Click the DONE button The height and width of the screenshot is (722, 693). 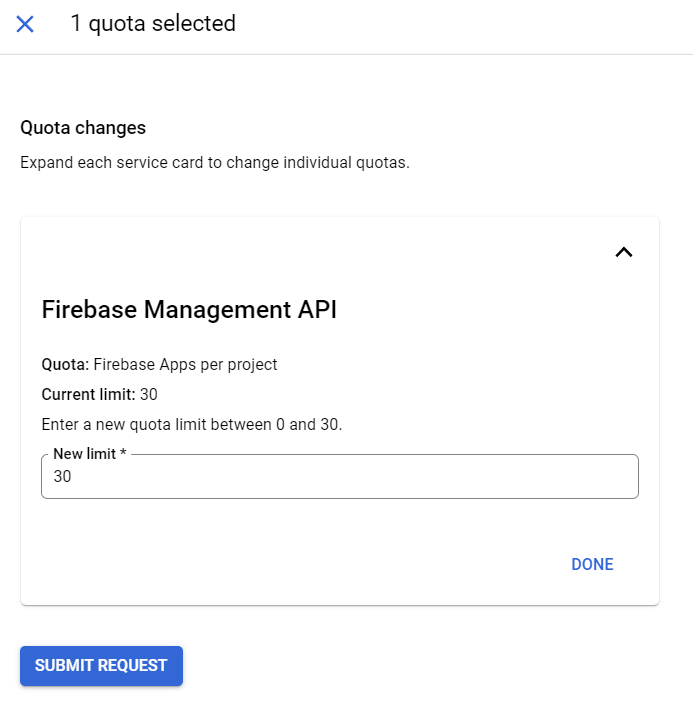592,564
